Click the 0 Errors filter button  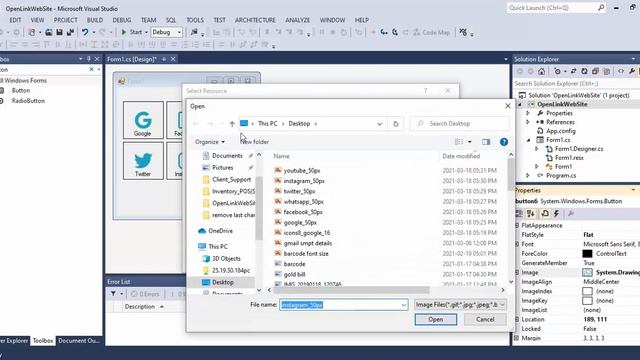pos(145,294)
